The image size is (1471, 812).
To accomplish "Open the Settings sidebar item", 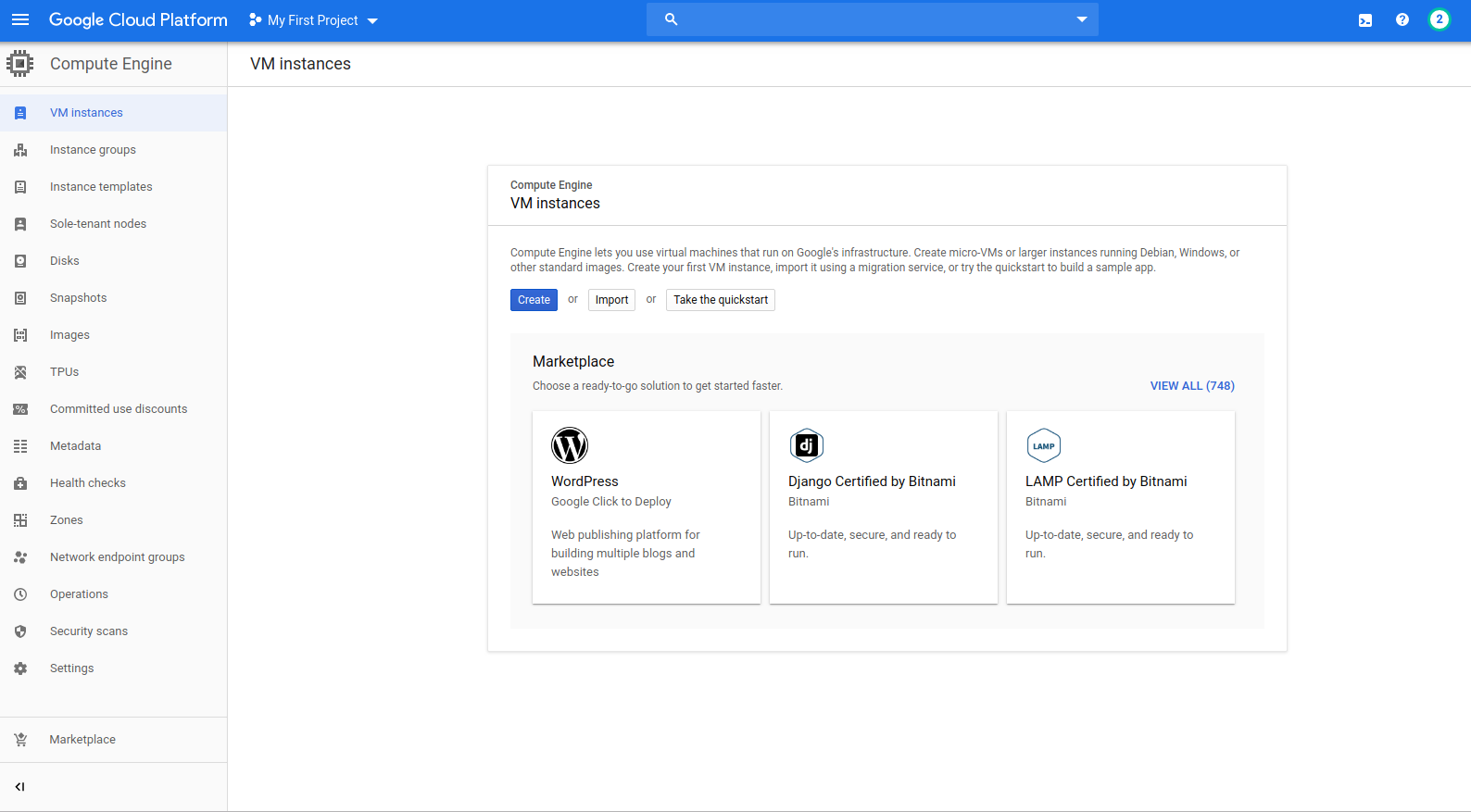I will click(x=113, y=668).
